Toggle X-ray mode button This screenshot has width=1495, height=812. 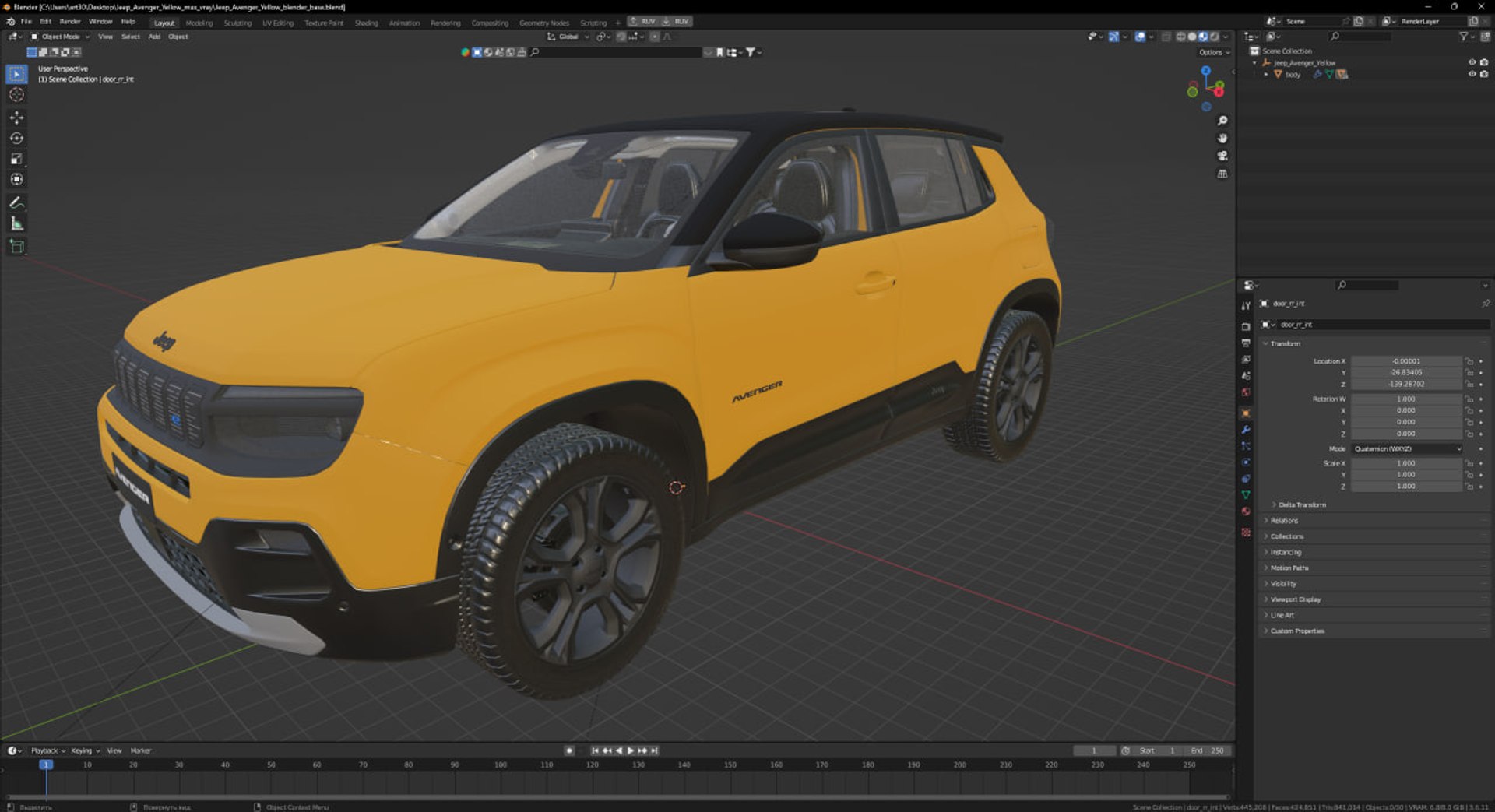(x=1166, y=37)
